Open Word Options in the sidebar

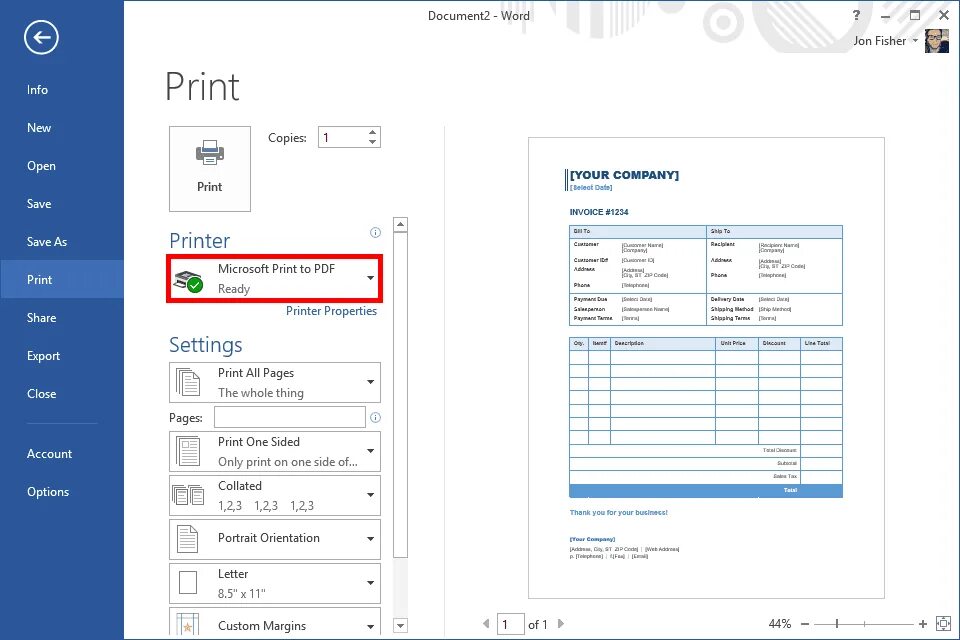point(48,491)
